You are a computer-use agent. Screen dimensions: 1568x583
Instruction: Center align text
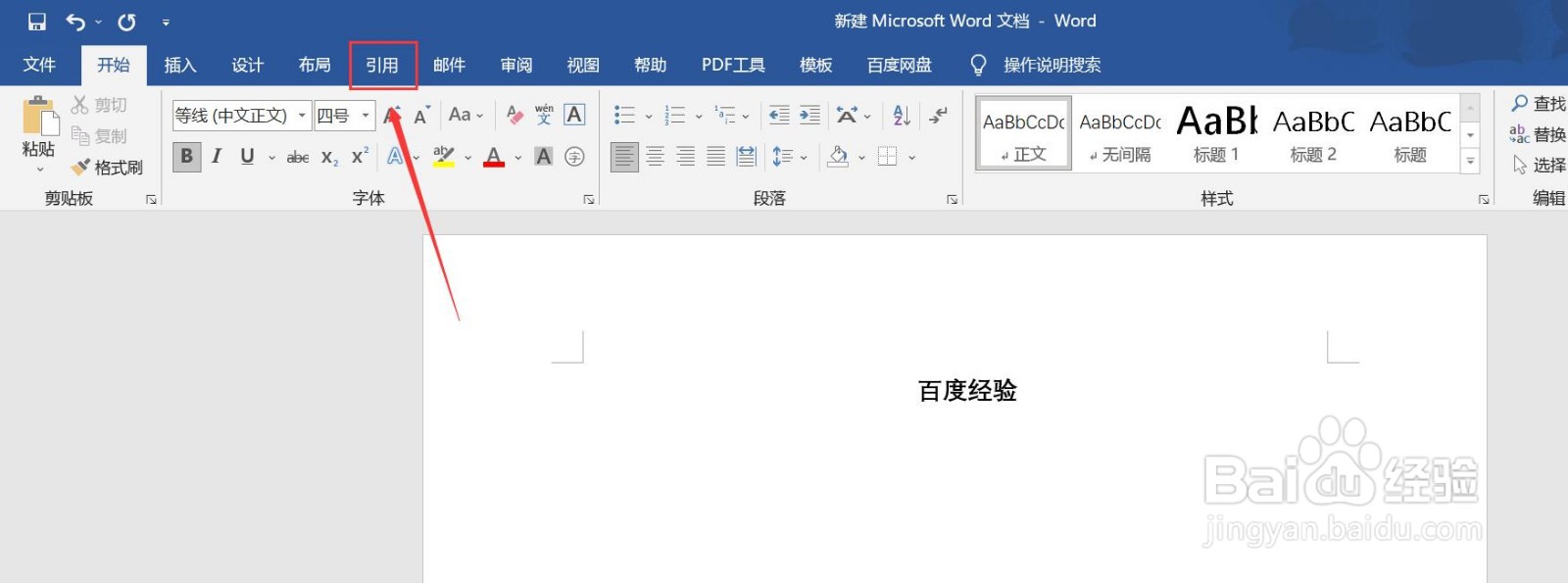(655, 156)
